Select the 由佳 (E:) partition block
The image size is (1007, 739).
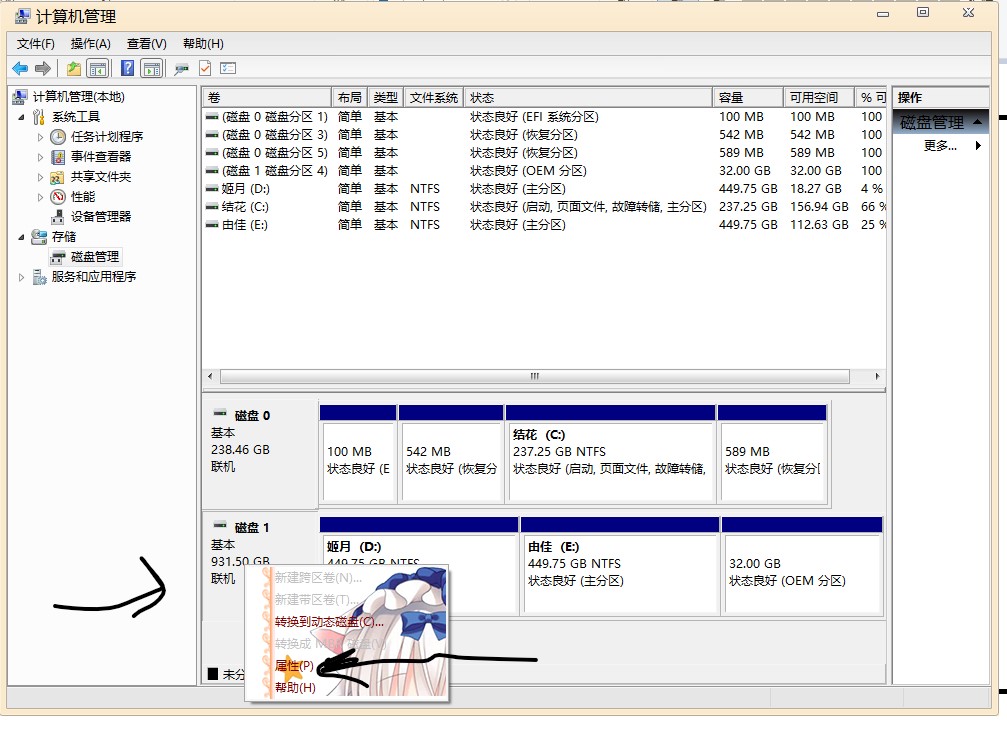pos(620,566)
